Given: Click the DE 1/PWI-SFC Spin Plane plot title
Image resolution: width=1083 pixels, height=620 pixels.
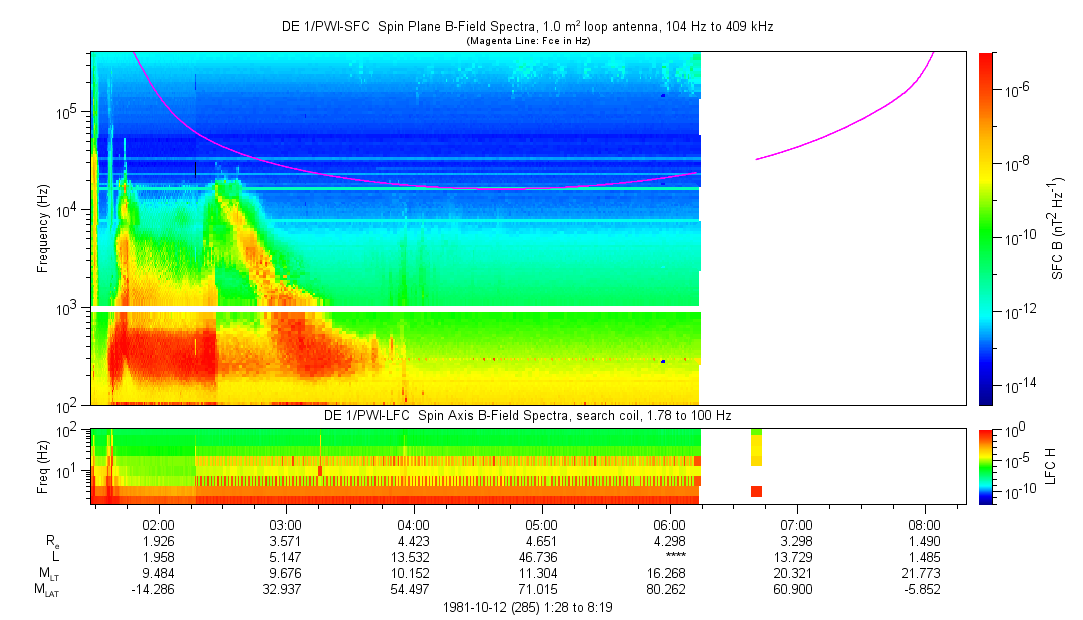Looking at the screenshot, I should [x=527, y=27].
